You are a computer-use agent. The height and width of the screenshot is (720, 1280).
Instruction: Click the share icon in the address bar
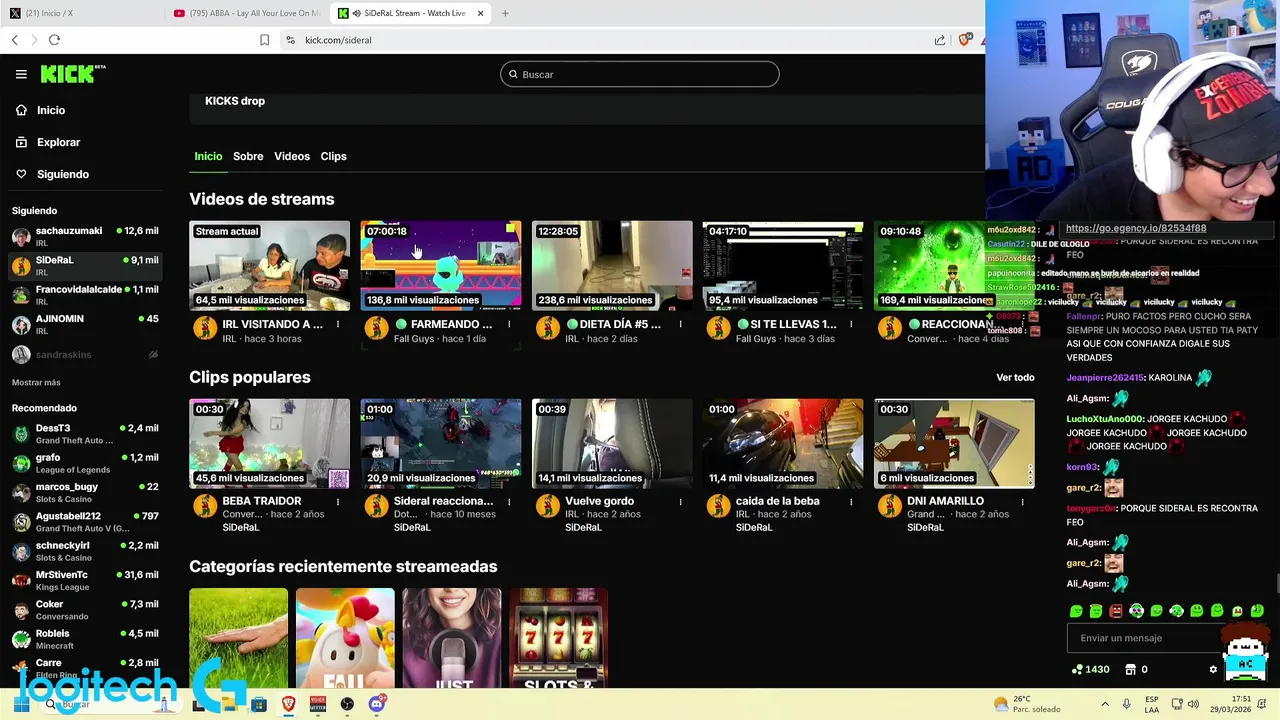coord(940,40)
